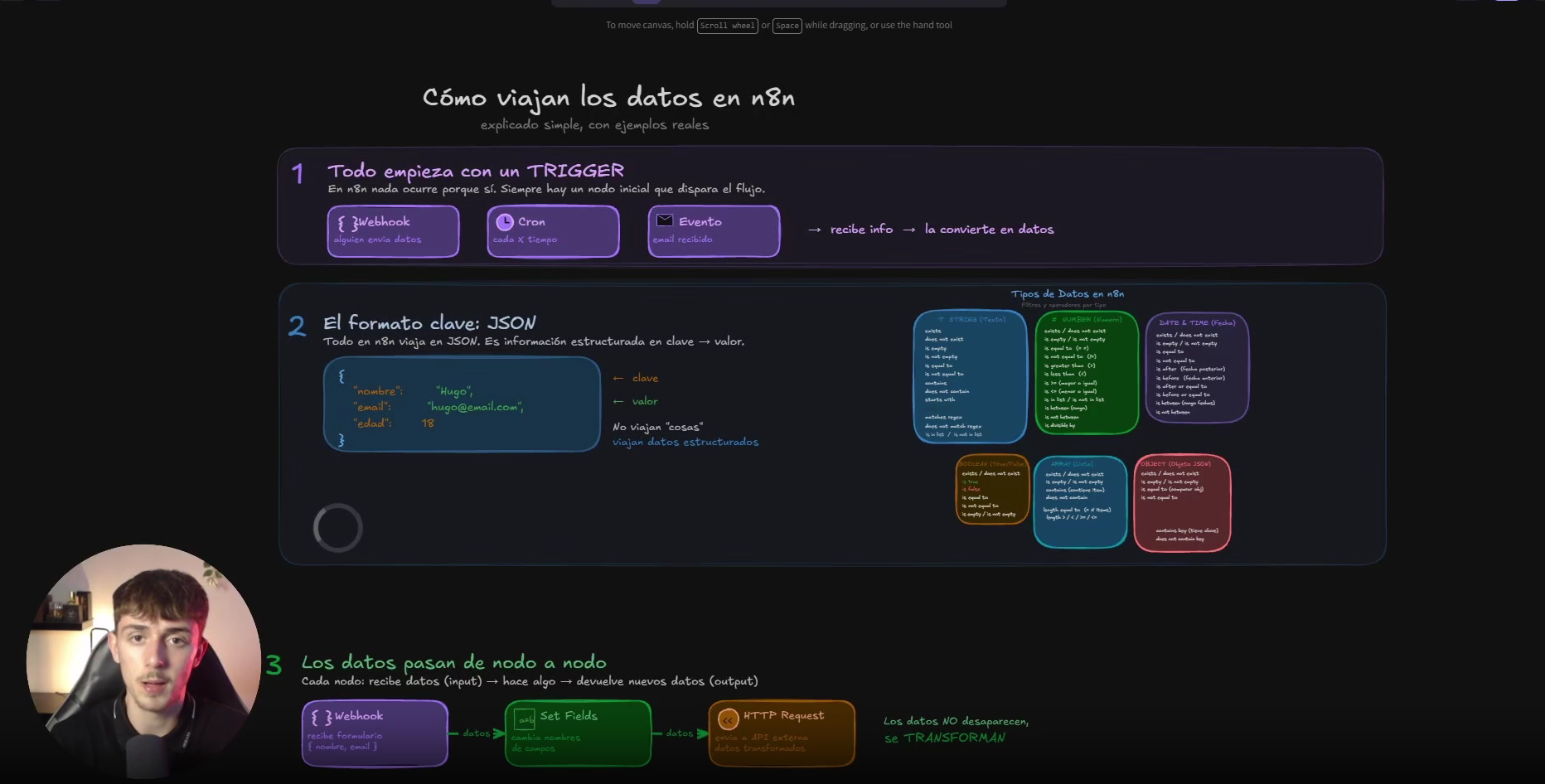Viewport: 1545px width, 784px height.
Task: Click heading 'Todo empieza con un TRIGGER'
Action: click(x=476, y=171)
